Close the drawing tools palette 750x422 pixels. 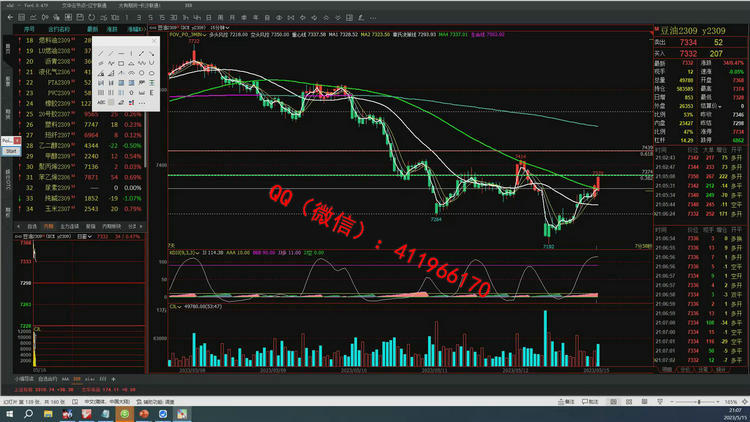tap(154, 41)
